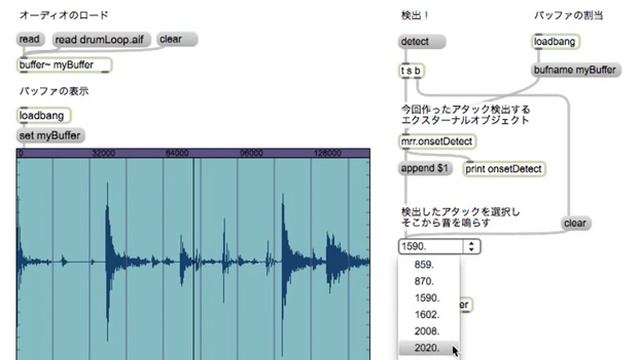This screenshot has height=360, width=640.
Task: Select the 'print onsetDetect' object
Action: tap(504, 169)
